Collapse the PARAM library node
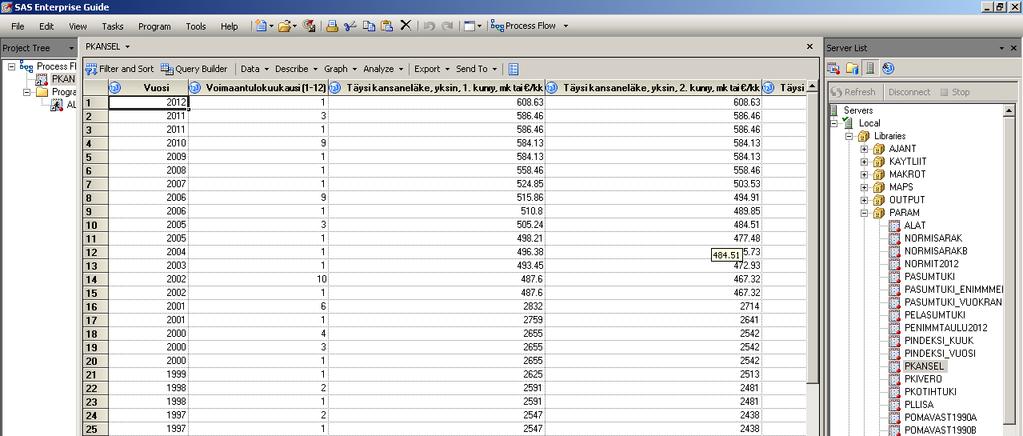The width and height of the screenshot is (1023, 436). (864, 213)
